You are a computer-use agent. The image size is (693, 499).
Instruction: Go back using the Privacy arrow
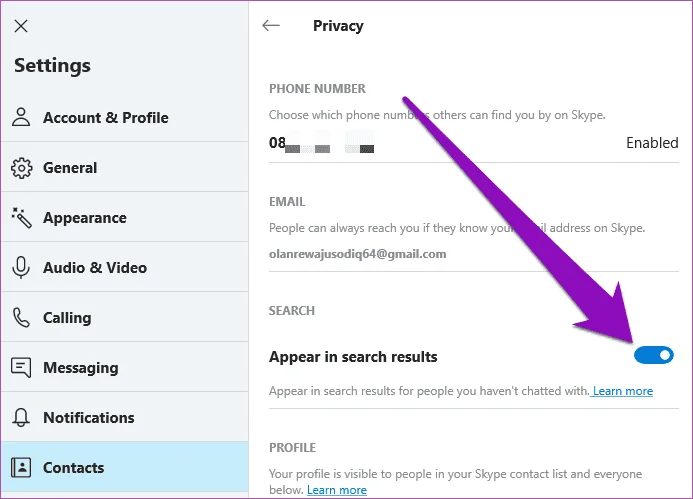click(x=271, y=26)
